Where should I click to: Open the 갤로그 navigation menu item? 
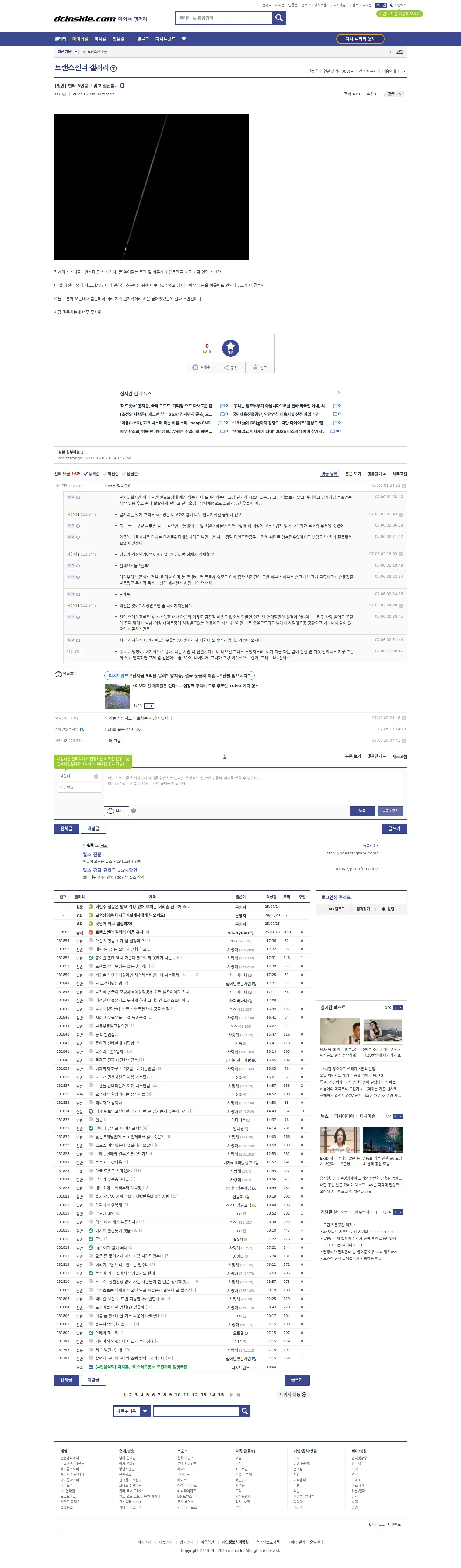pyautogui.click(x=143, y=39)
